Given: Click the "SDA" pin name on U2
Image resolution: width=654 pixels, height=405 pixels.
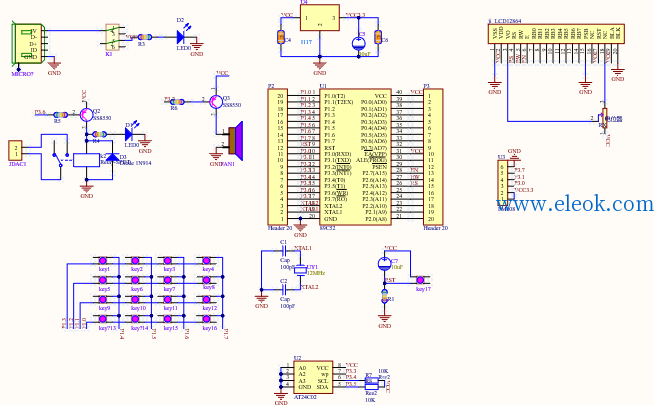Looking at the screenshot, I should 323,387.
